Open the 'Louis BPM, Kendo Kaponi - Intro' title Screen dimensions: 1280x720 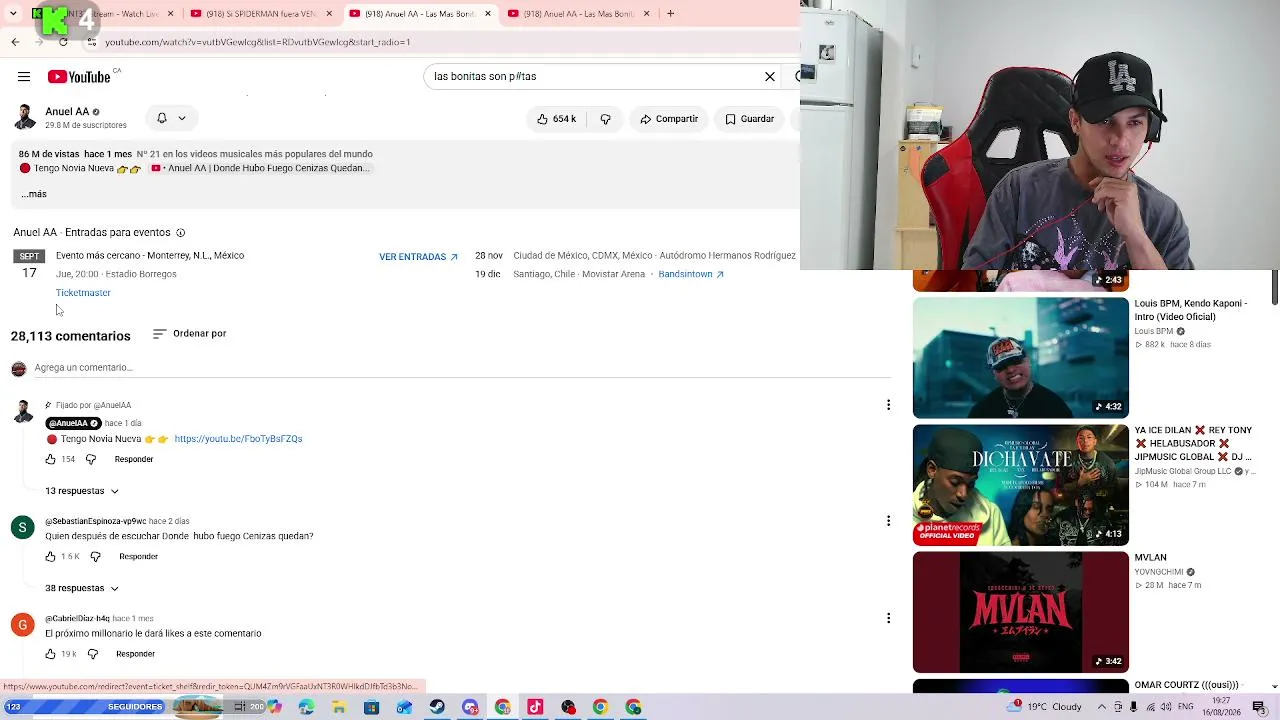pyautogui.click(x=1191, y=310)
